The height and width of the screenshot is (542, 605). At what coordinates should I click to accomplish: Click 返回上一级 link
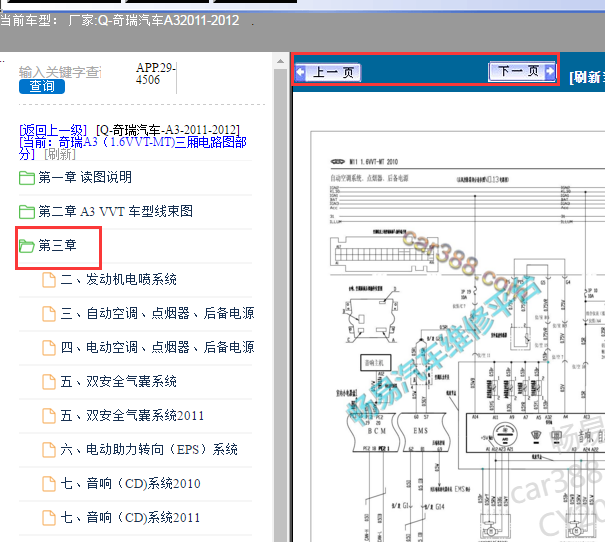pos(53,130)
